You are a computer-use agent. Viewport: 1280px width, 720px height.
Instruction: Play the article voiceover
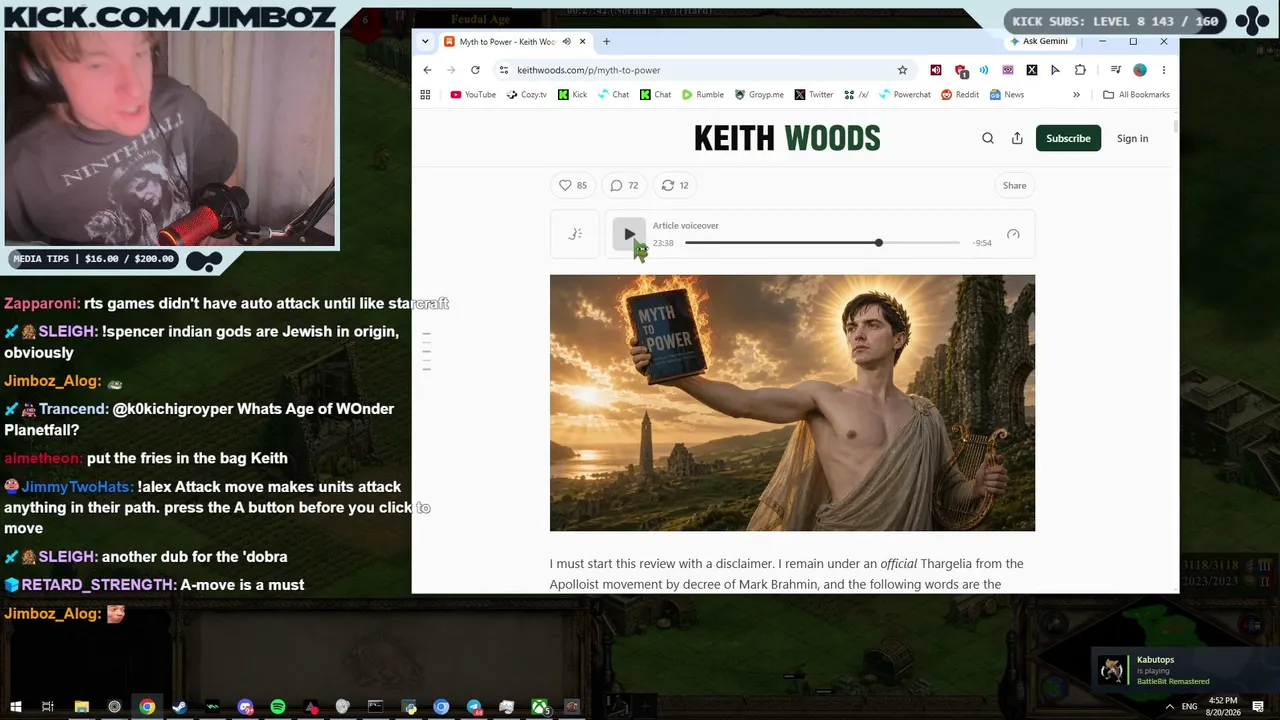pyautogui.click(x=629, y=235)
